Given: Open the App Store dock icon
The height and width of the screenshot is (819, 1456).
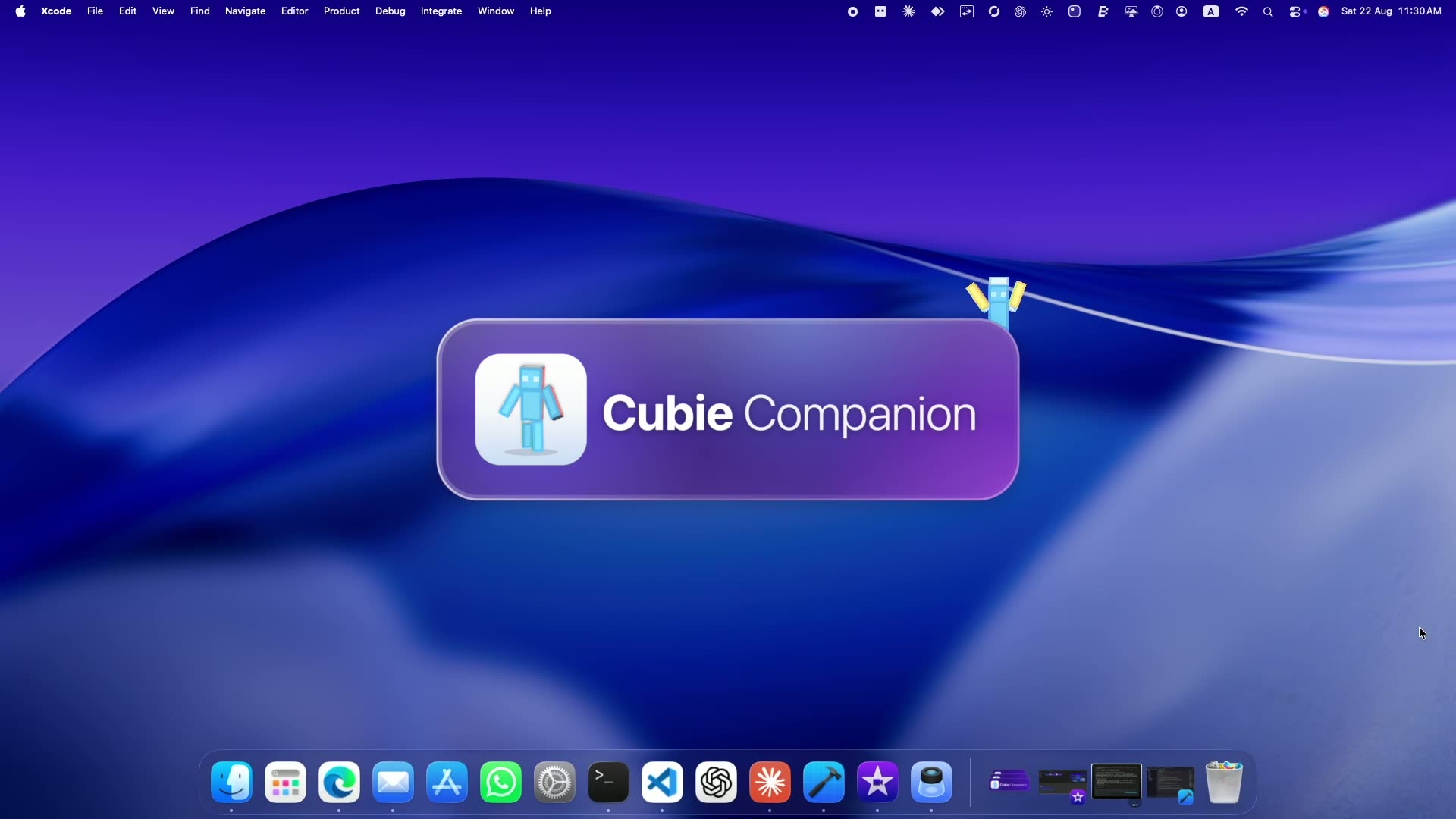Looking at the screenshot, I should [x=447, y=782].
